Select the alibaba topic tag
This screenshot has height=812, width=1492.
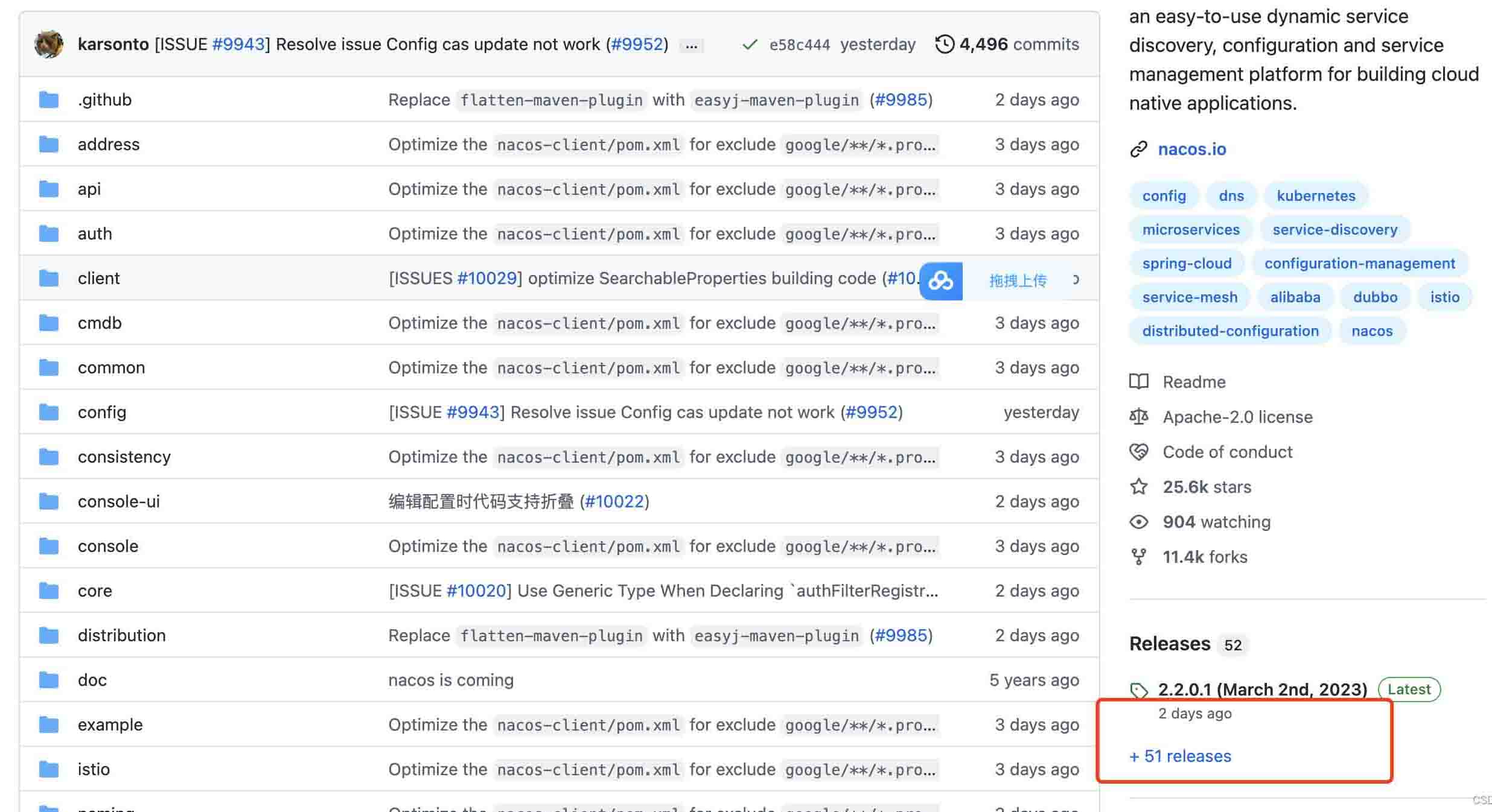(x=1295, y=297)
